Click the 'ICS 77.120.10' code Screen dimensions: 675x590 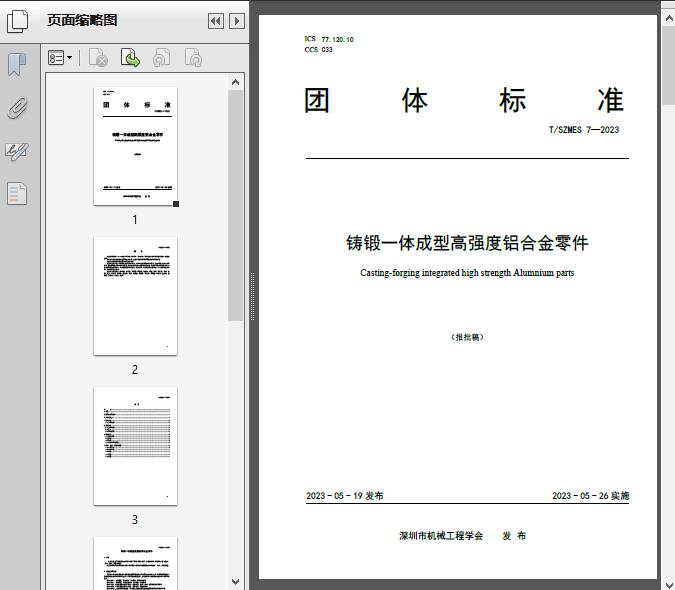[x=329, y=39]
